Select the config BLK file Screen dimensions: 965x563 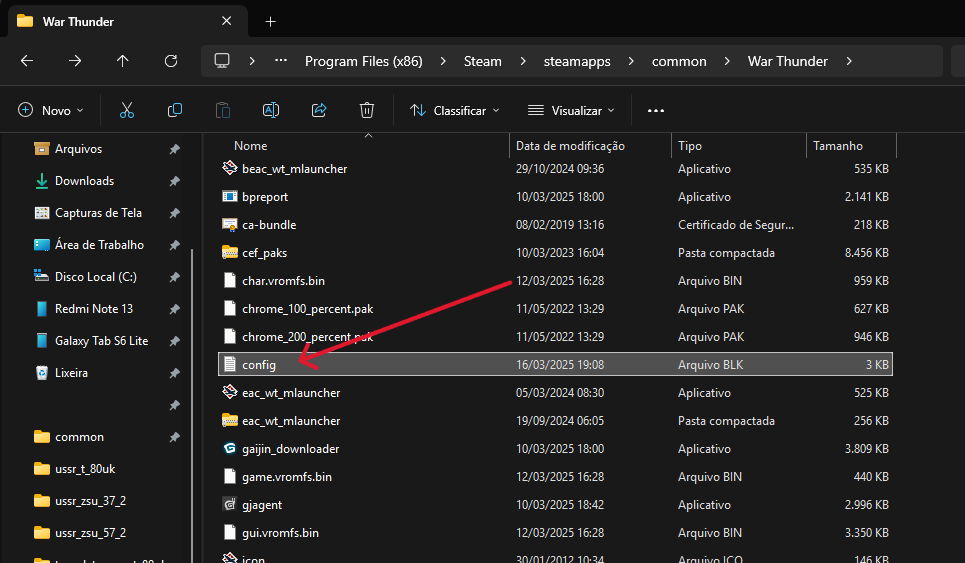pos(259,365)
